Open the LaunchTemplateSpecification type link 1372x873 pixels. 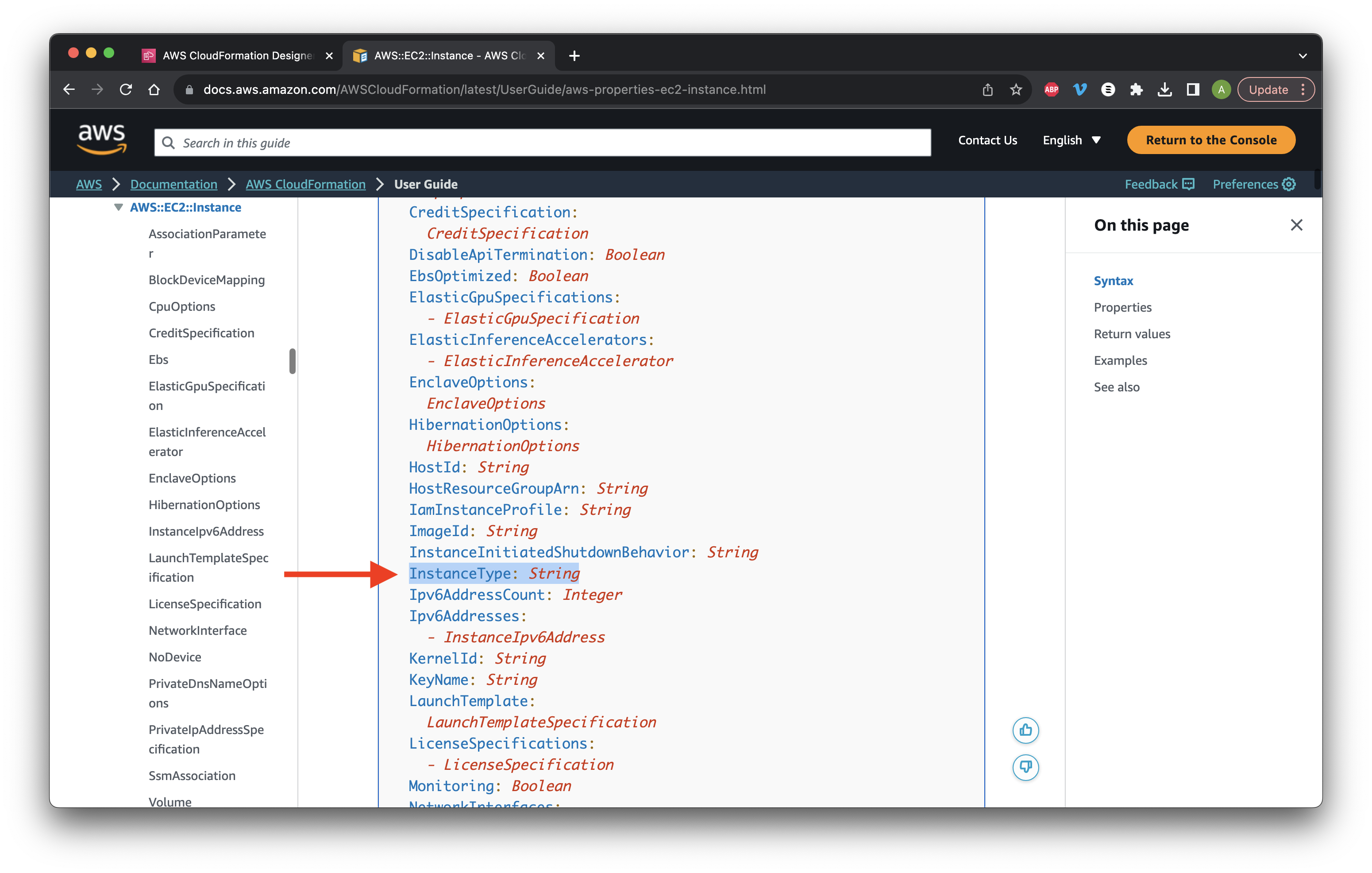pyautogui.click(x=541, y=722)
